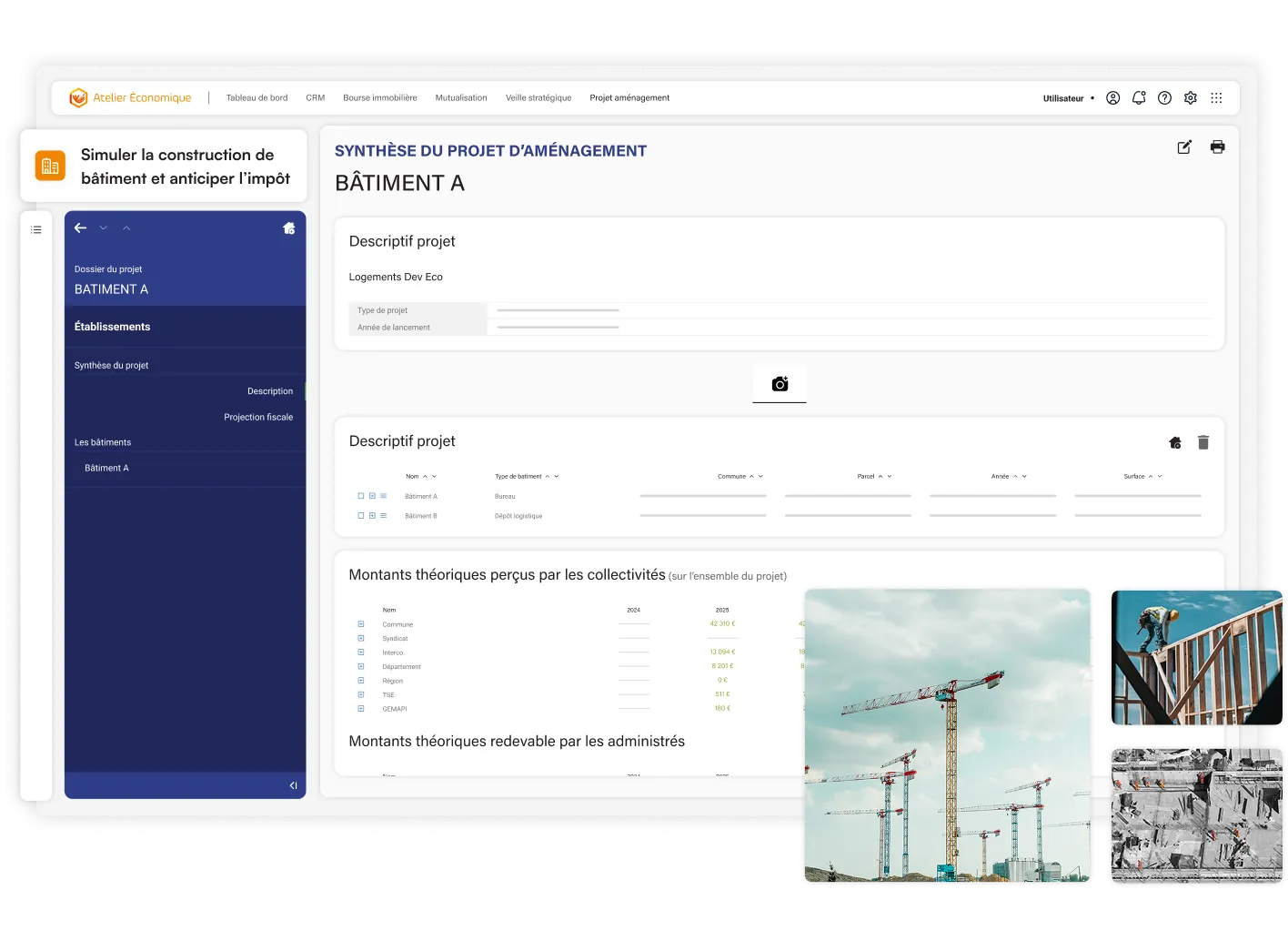This screenshot has width=1288, height=951.
Task: Sort by Type de batiment column
Action: pyautogui.click(x=527, y=476)
